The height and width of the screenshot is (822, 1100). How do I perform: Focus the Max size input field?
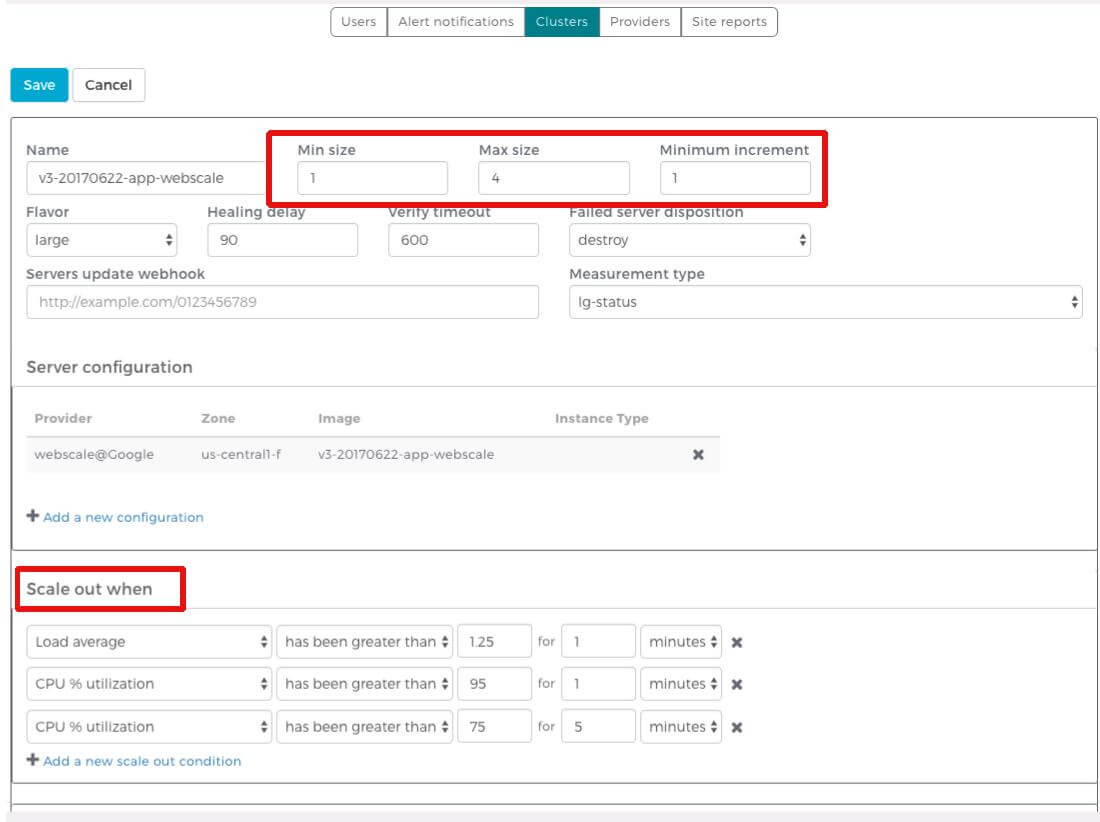click(554, 178)
